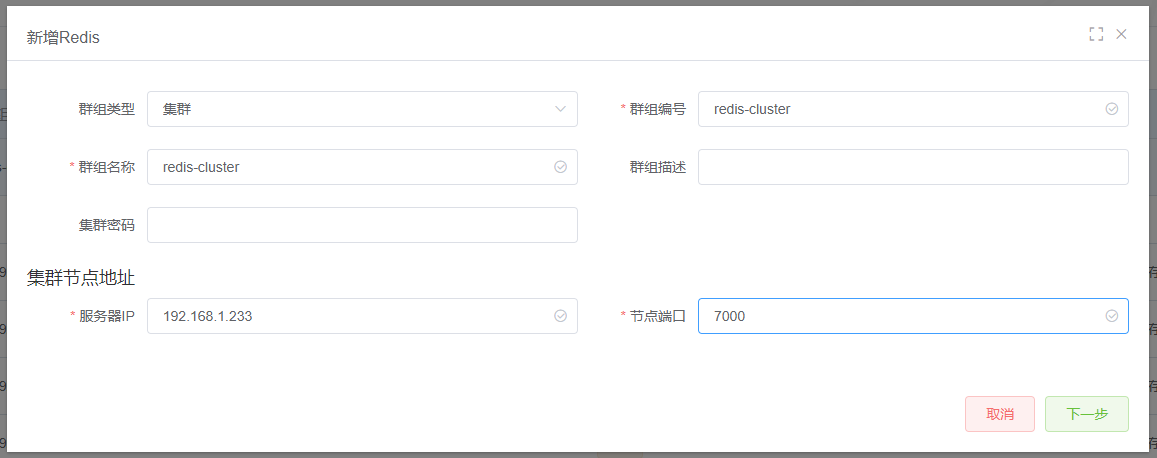Expand the 群组类型 chevron arrow
Image resolution: width=1157 pixels, height=458 pixels.
click(560, 109)
